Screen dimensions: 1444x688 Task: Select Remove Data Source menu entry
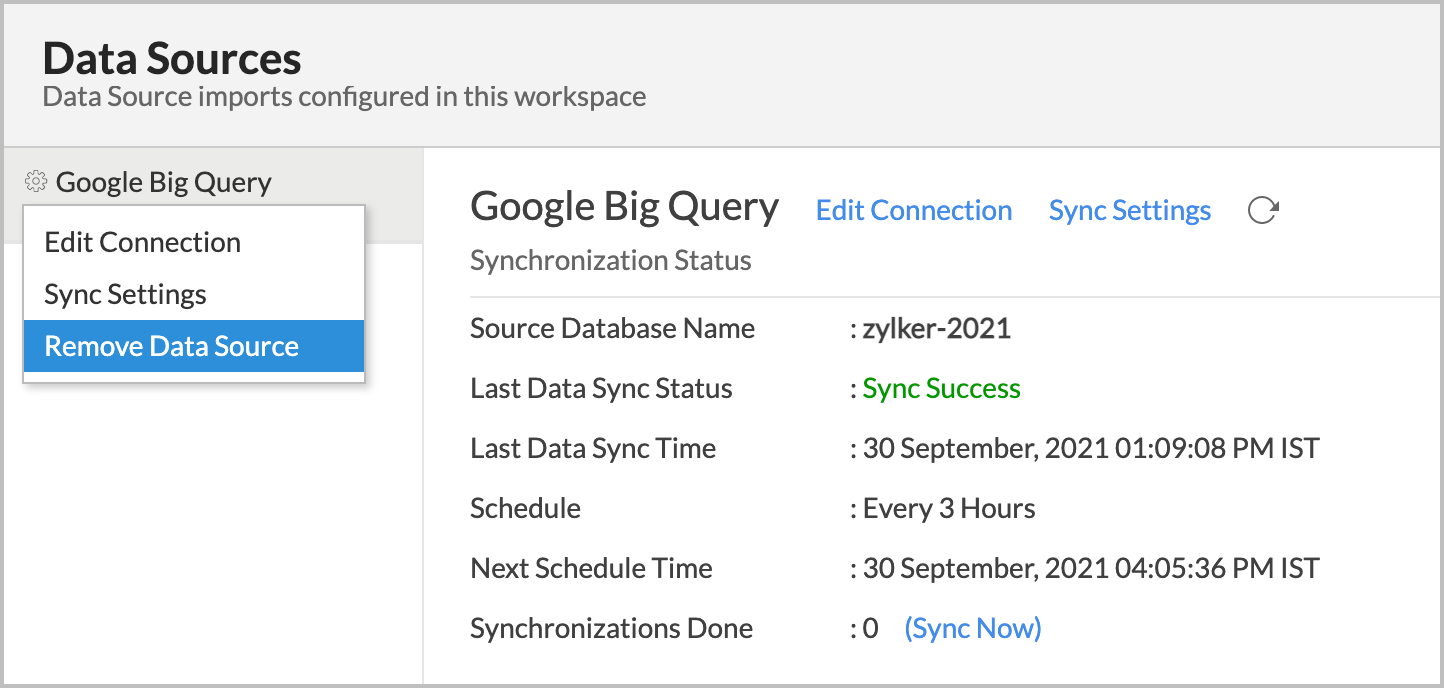click(194, 346)
